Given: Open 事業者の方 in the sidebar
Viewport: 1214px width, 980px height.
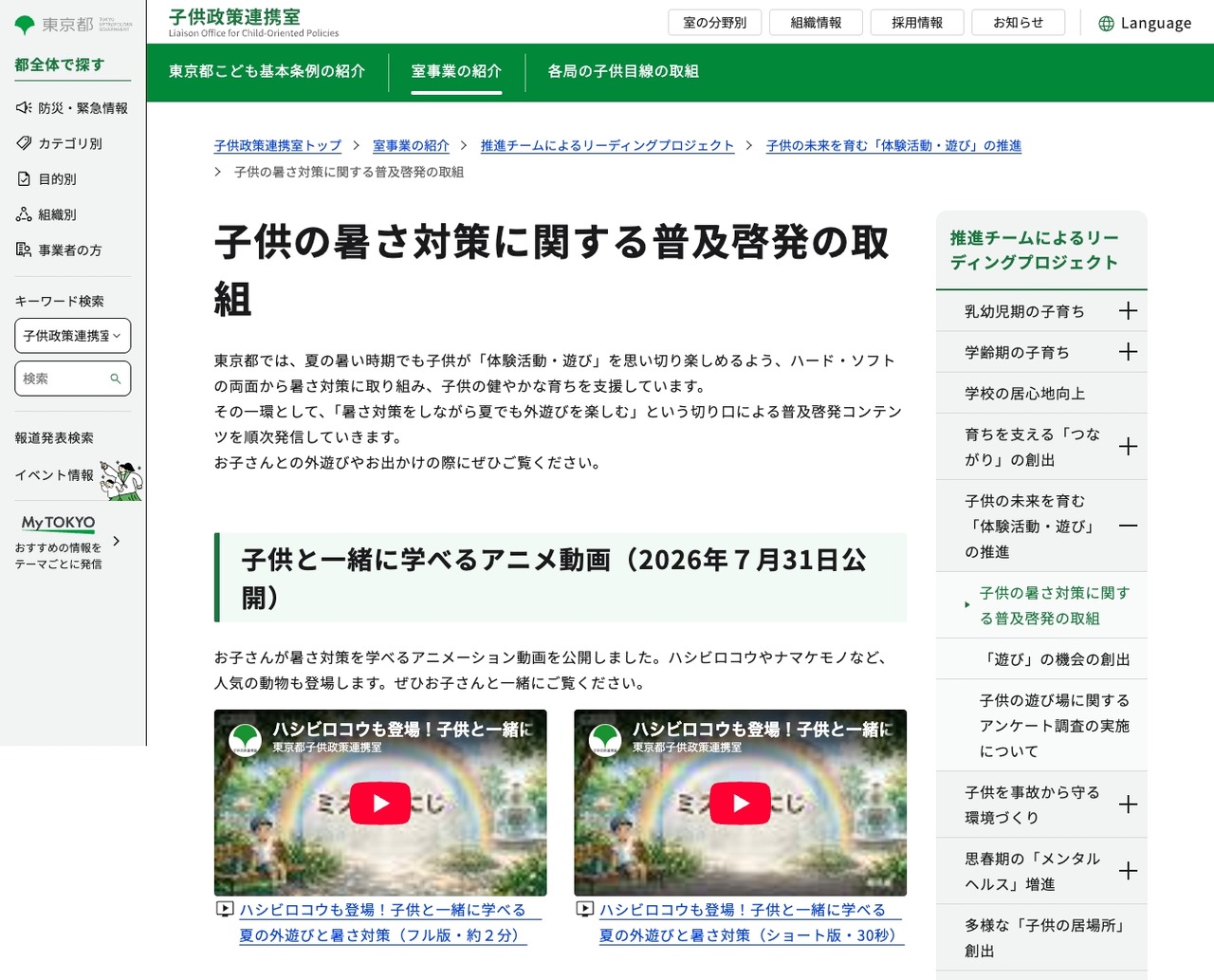Looking at the screenshot, I should pyautogui.click(x=70, y=250).
